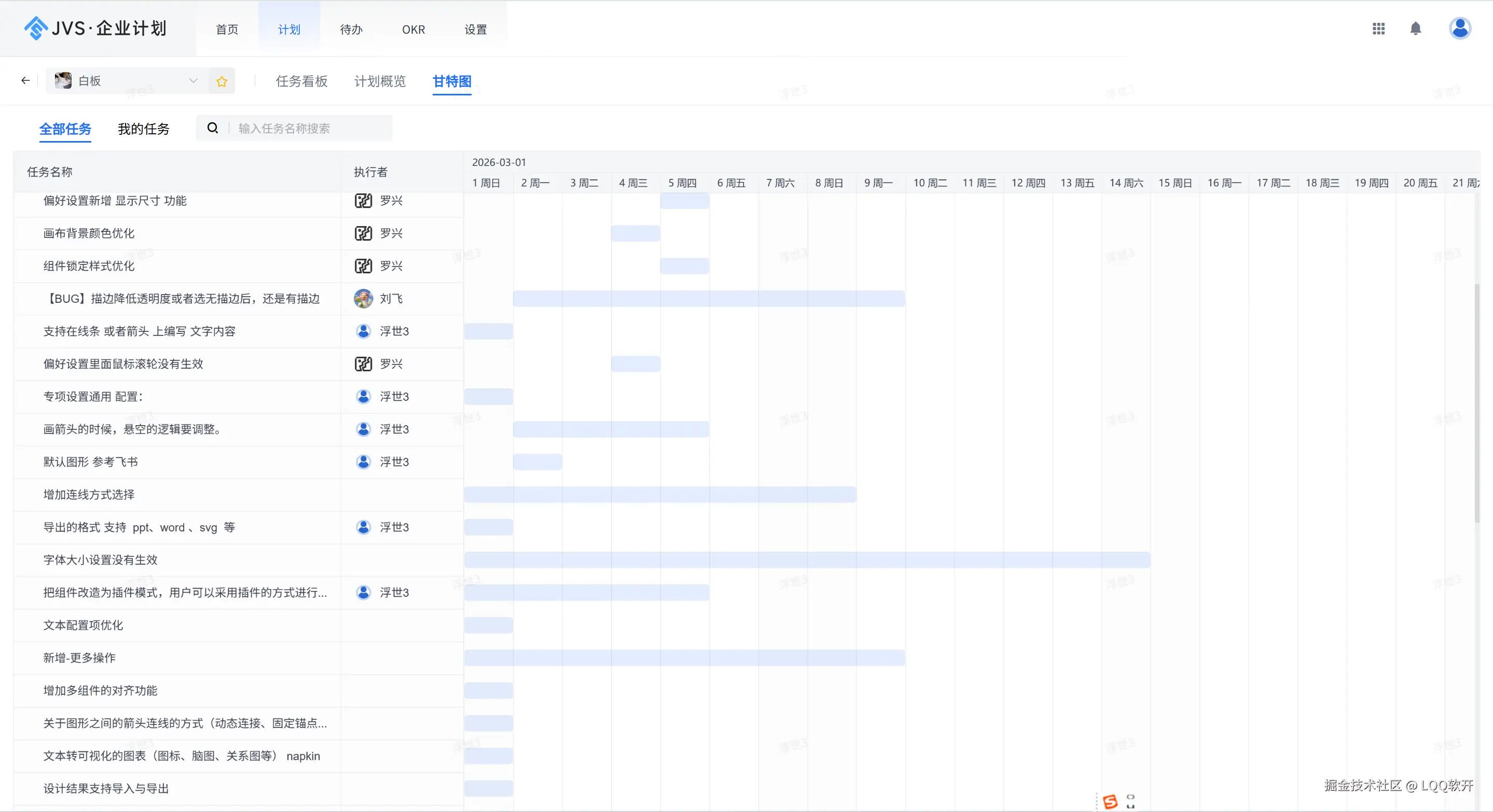Select the 我的任务 filter tab
The image size is (1493, 812).
click(x=143, y=129)
